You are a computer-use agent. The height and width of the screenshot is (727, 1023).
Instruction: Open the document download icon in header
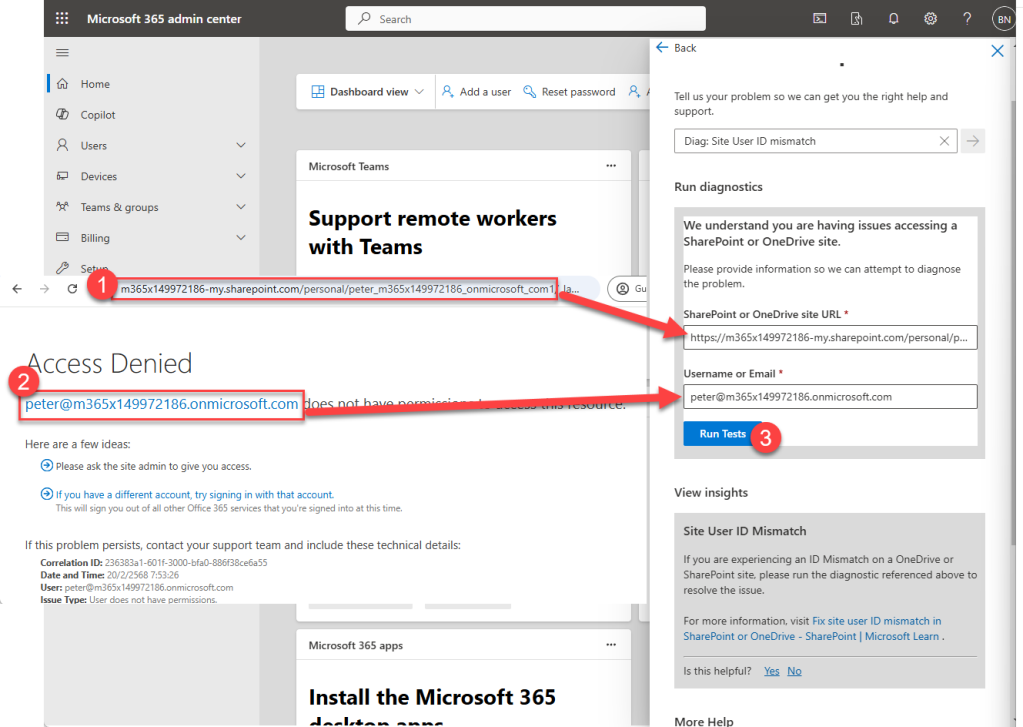pyautogui.click(x=857, y=19)
